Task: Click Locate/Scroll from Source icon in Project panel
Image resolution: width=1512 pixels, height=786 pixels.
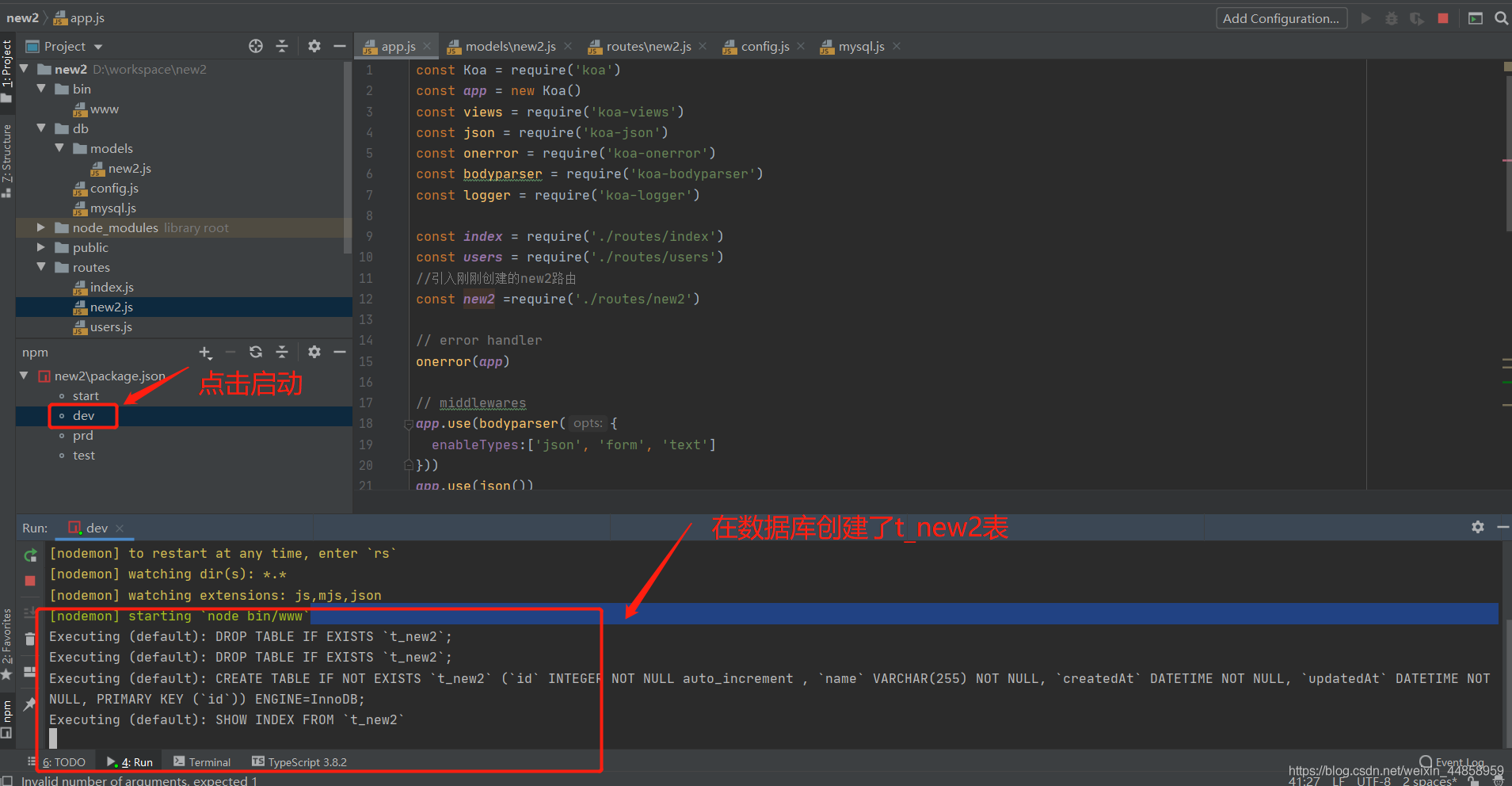Action: tap(256, 47)
